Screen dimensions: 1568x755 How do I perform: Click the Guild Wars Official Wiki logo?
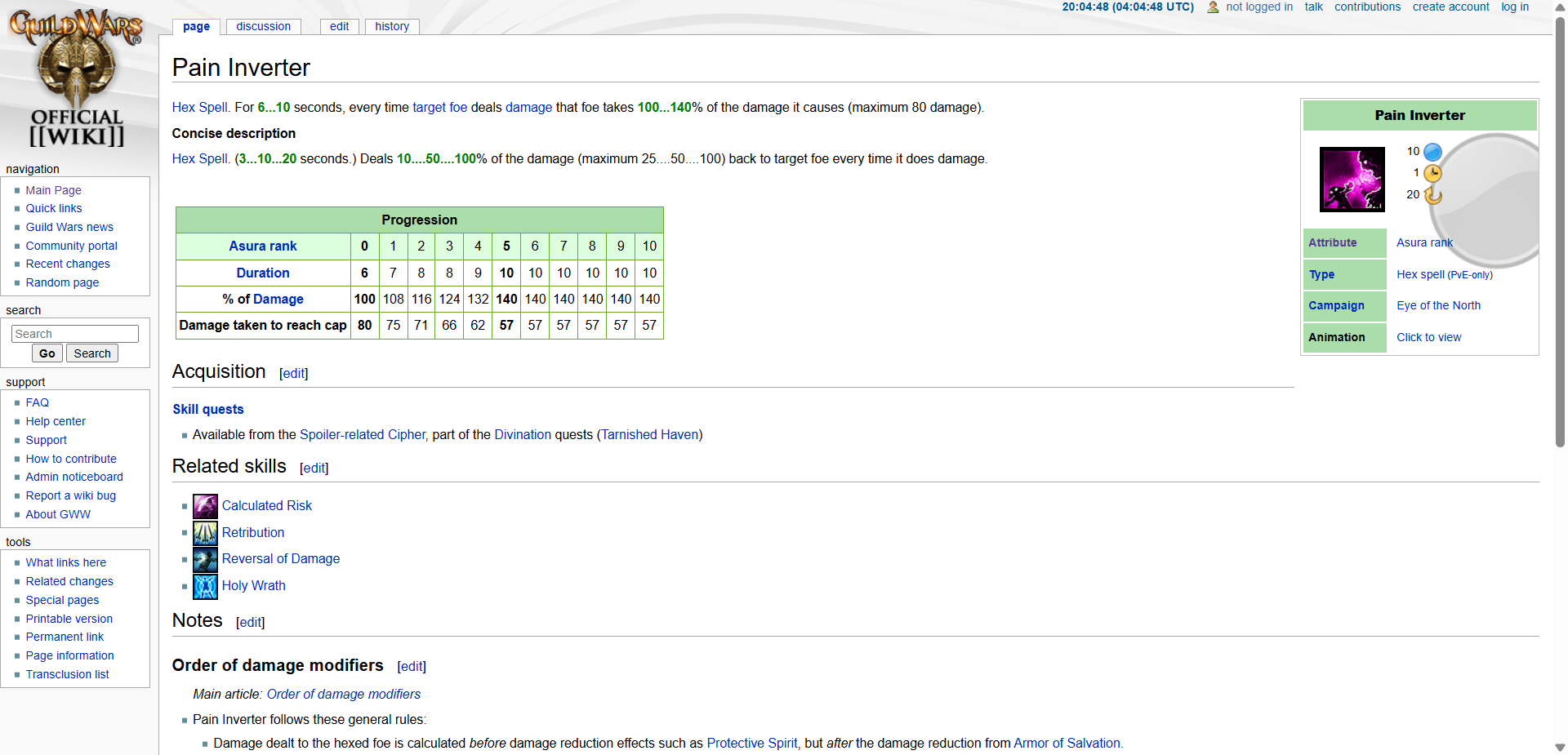[77, 78]
